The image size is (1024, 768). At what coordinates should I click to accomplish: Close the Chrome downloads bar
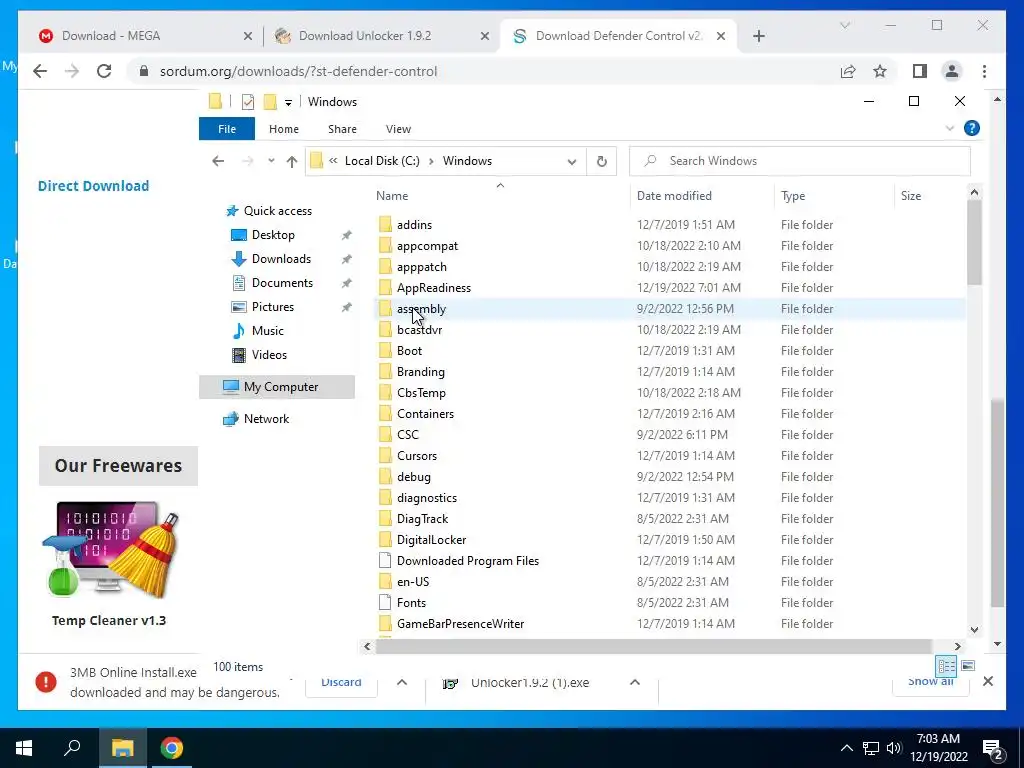click(x=987, y=682)
